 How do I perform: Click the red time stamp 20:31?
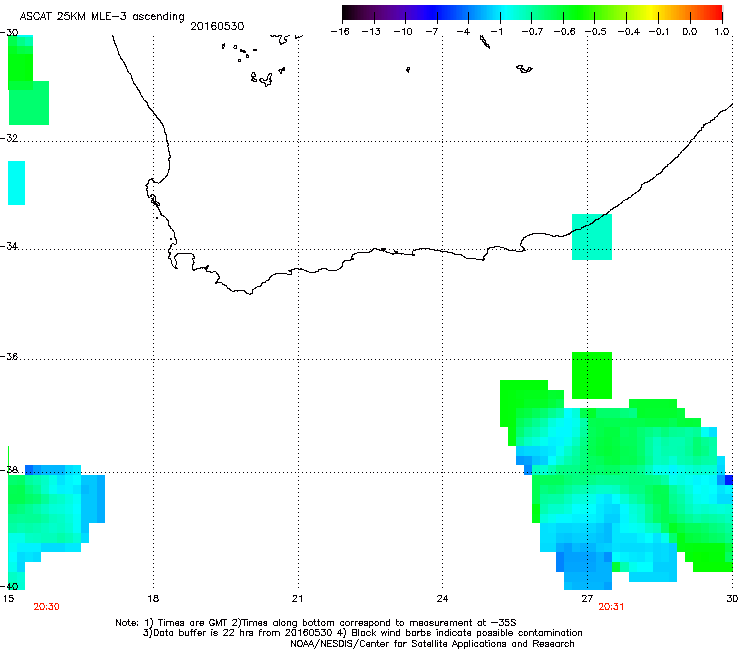(x=611, y=607)
